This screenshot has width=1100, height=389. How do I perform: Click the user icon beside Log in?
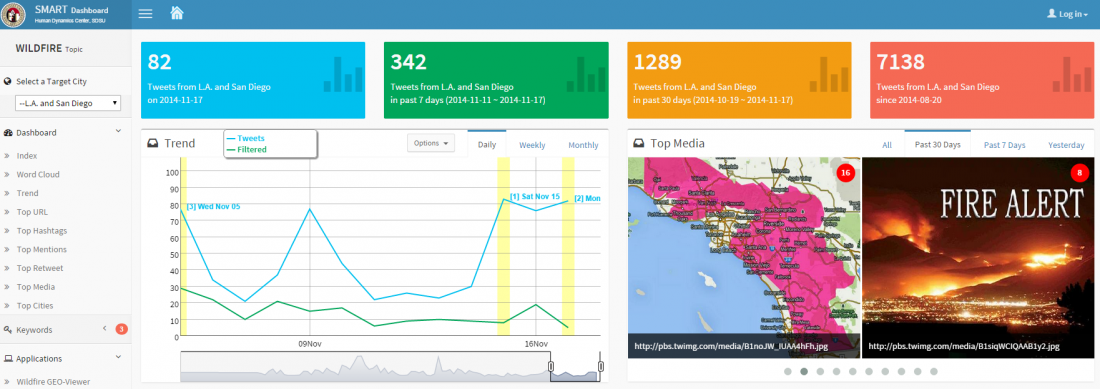pyautogui.click(x=1052, y=14)
